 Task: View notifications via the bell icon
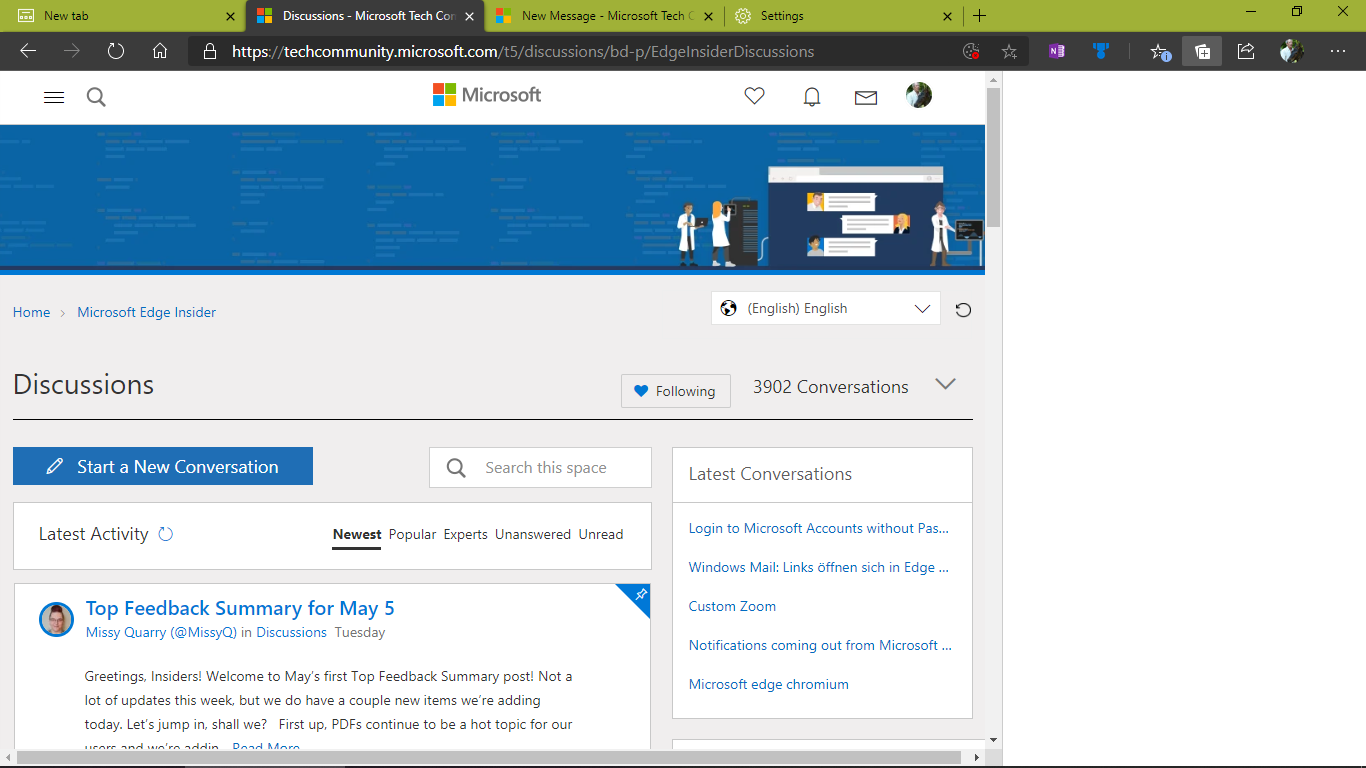pos(812,97)
